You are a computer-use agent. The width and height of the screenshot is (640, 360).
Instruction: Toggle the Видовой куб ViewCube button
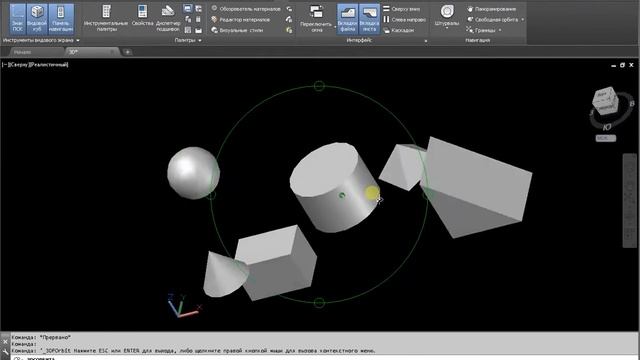point(37,18)
